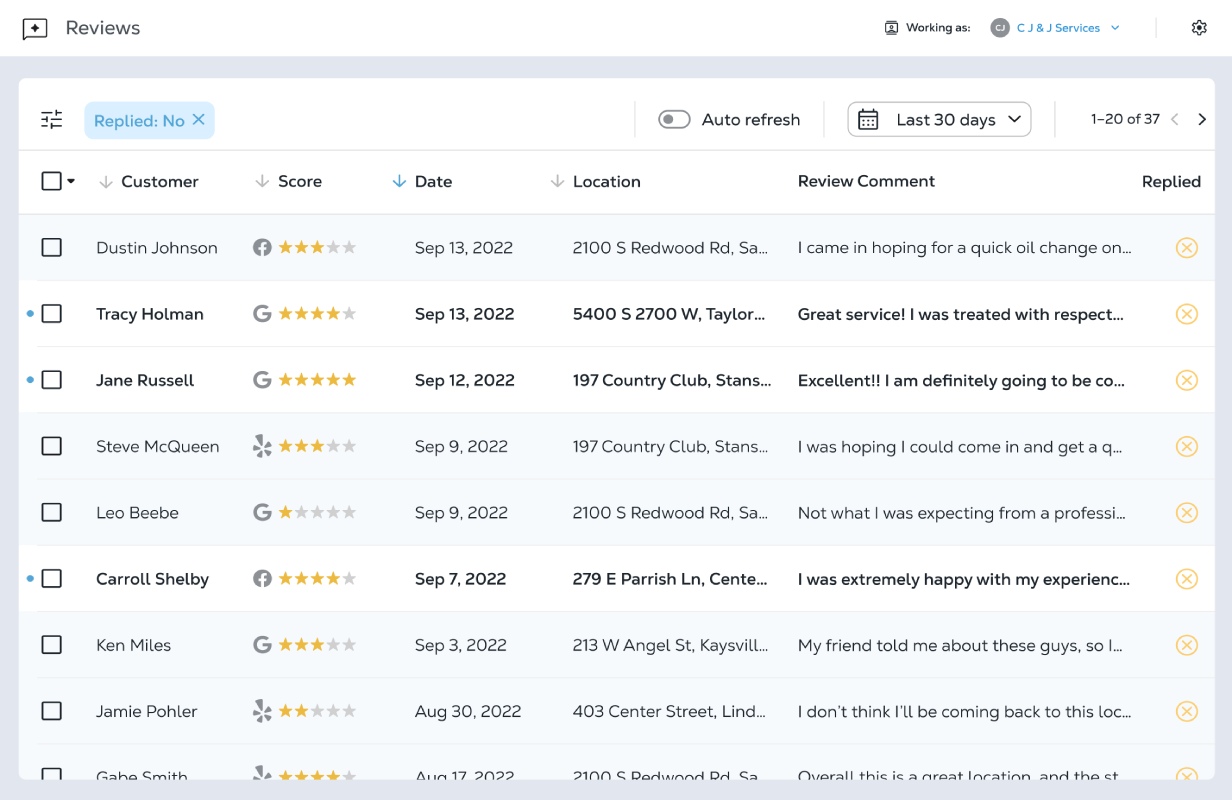Click Facebook icon in Carroll Shelby row
Screen dimensions: 1232x800
(262, 578)
